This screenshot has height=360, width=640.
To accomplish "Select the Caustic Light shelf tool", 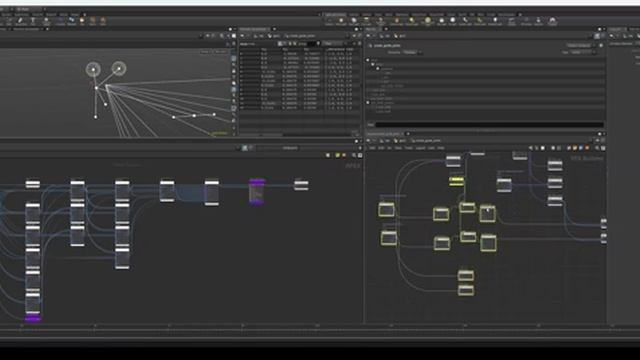I will pyautogui.click(x=465, y=20).
